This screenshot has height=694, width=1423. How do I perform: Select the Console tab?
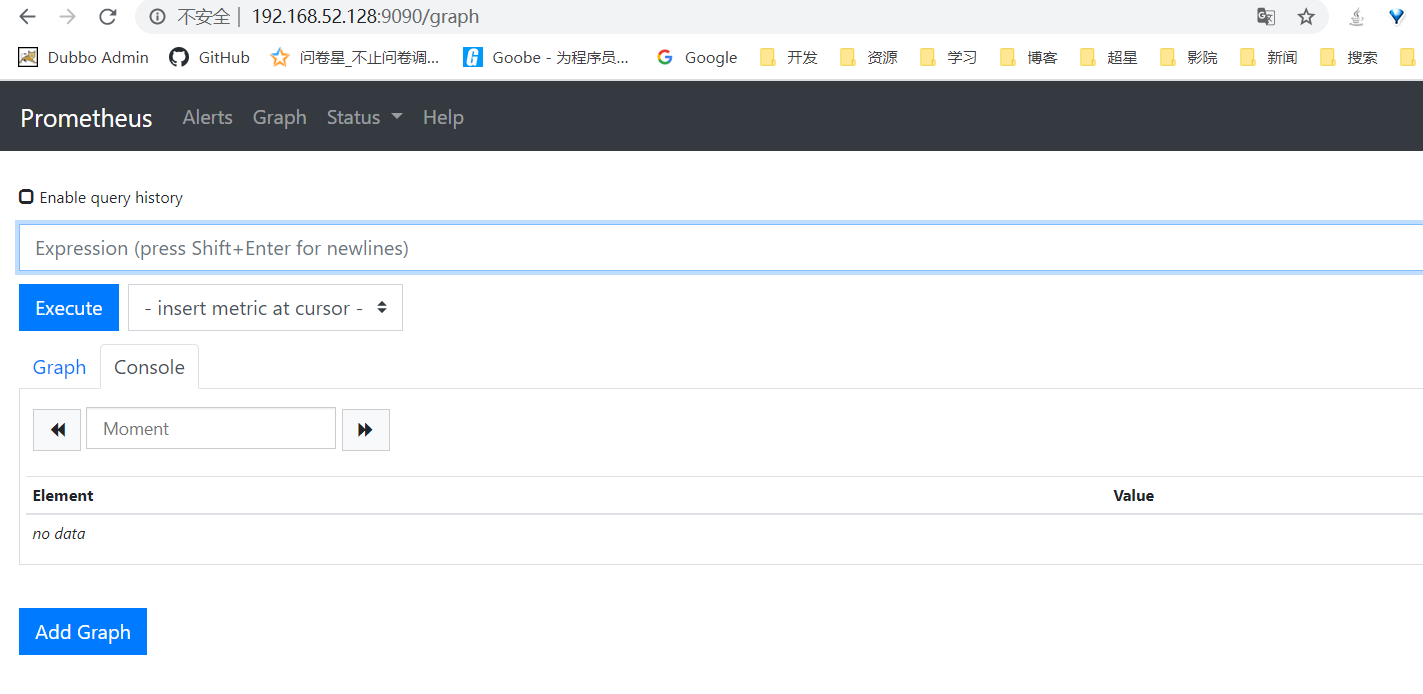point(149,367)
